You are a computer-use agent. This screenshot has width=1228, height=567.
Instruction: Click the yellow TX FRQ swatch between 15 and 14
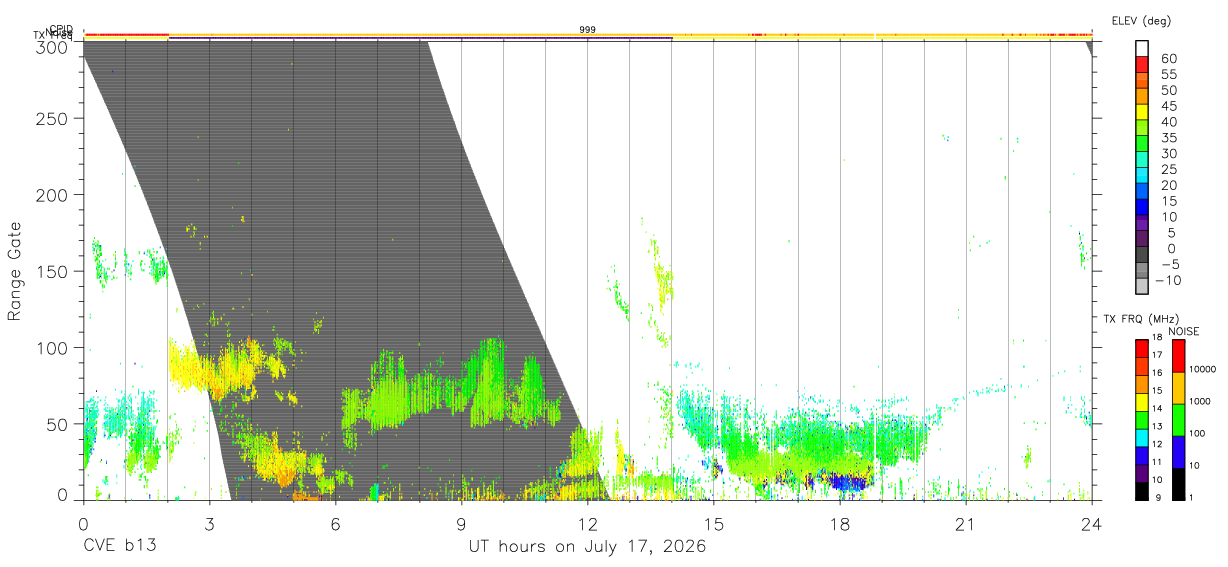tap(1142, 402)
